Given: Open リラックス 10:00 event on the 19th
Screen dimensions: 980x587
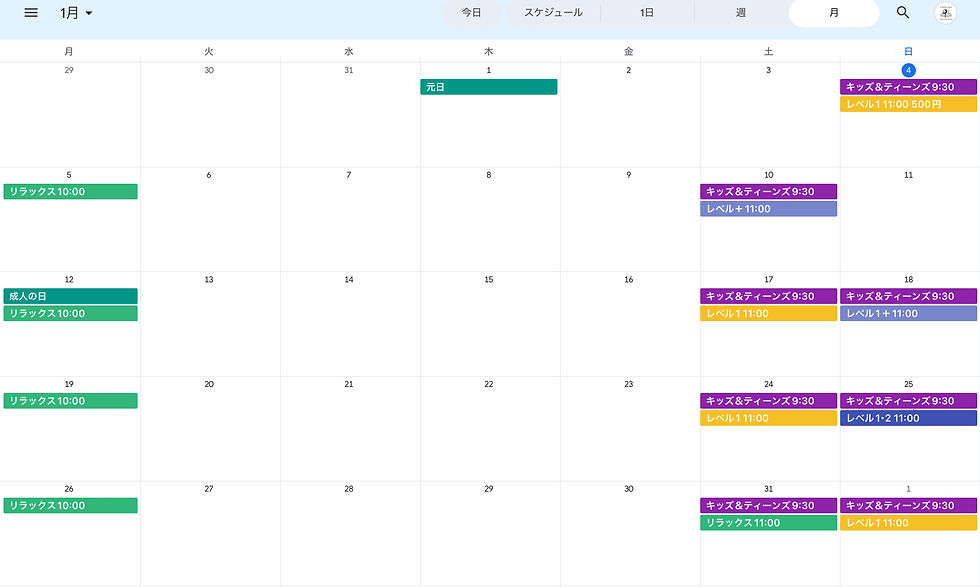Looking at the screenshot, I should [x=71, y=401].
